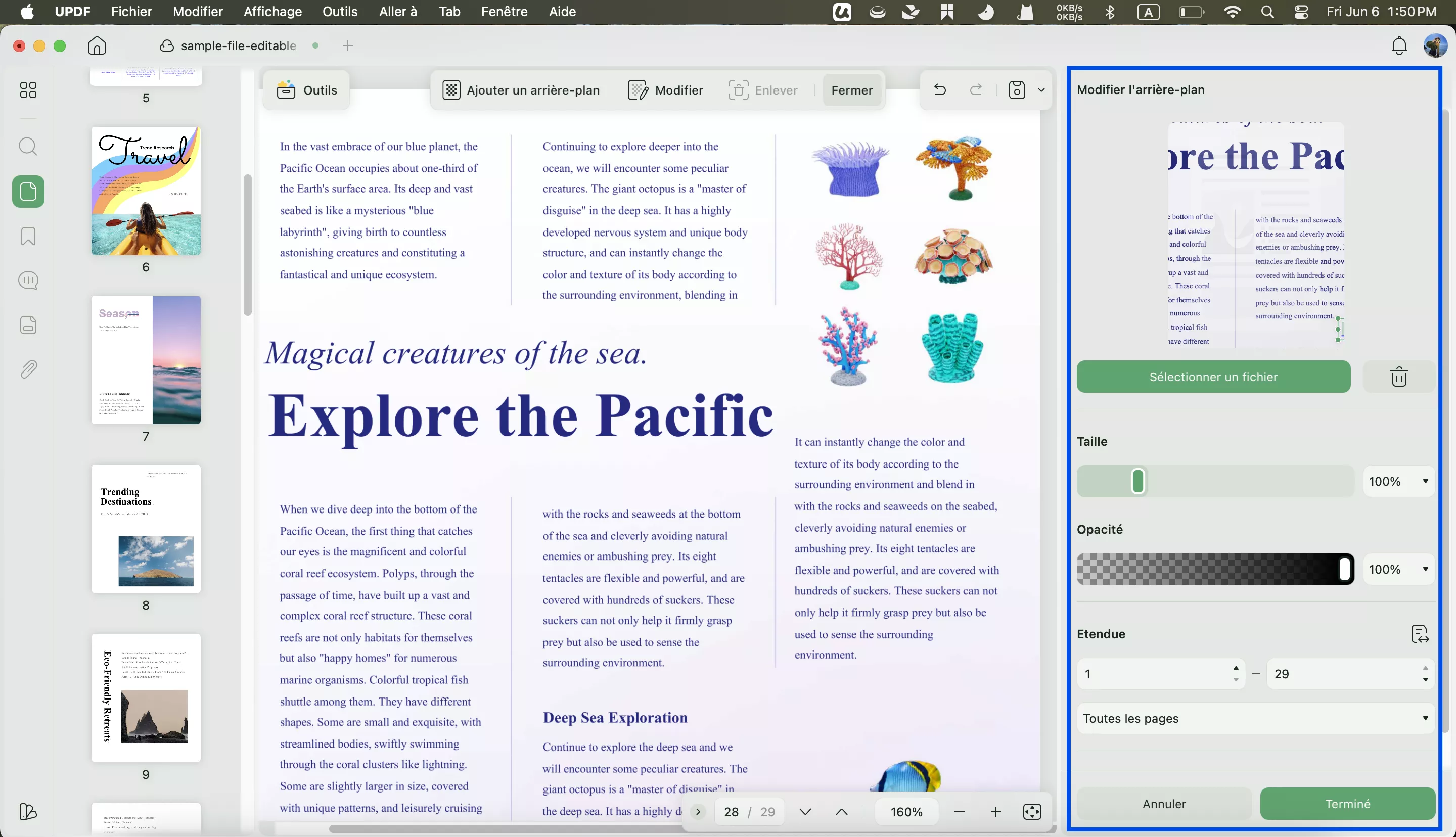
Task: Expand the save options dropdown arrow
Action: coord(1041,89)
